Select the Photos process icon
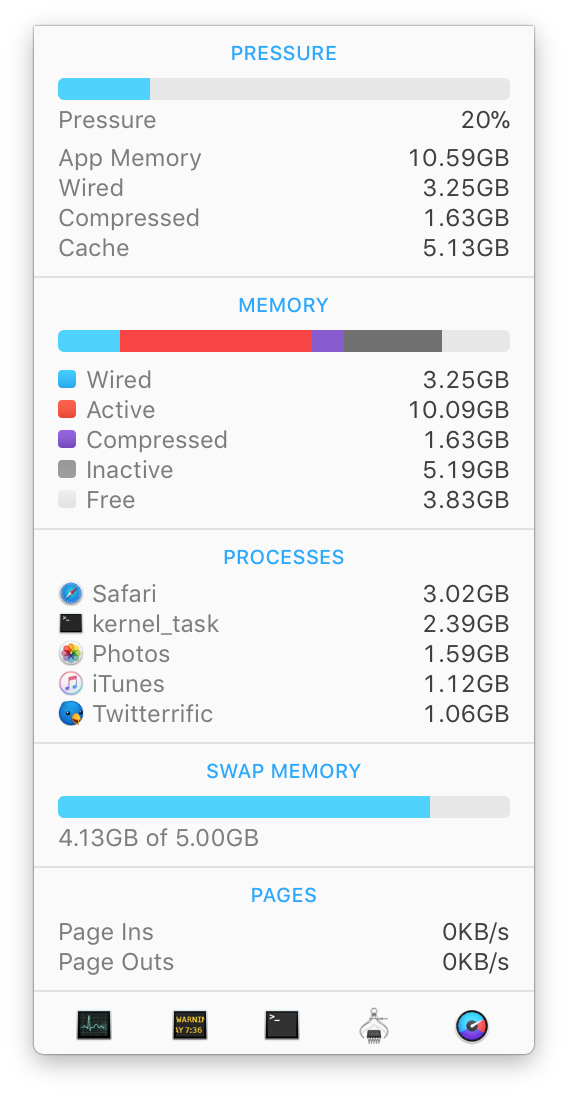The height and width of the screenshot is (1096, 568). click(71, 654)
